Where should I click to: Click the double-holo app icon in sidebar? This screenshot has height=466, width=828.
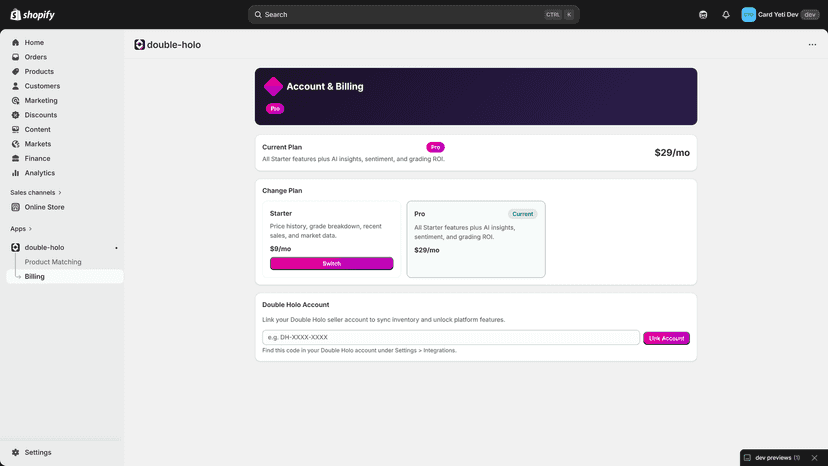tap(15, 247)
